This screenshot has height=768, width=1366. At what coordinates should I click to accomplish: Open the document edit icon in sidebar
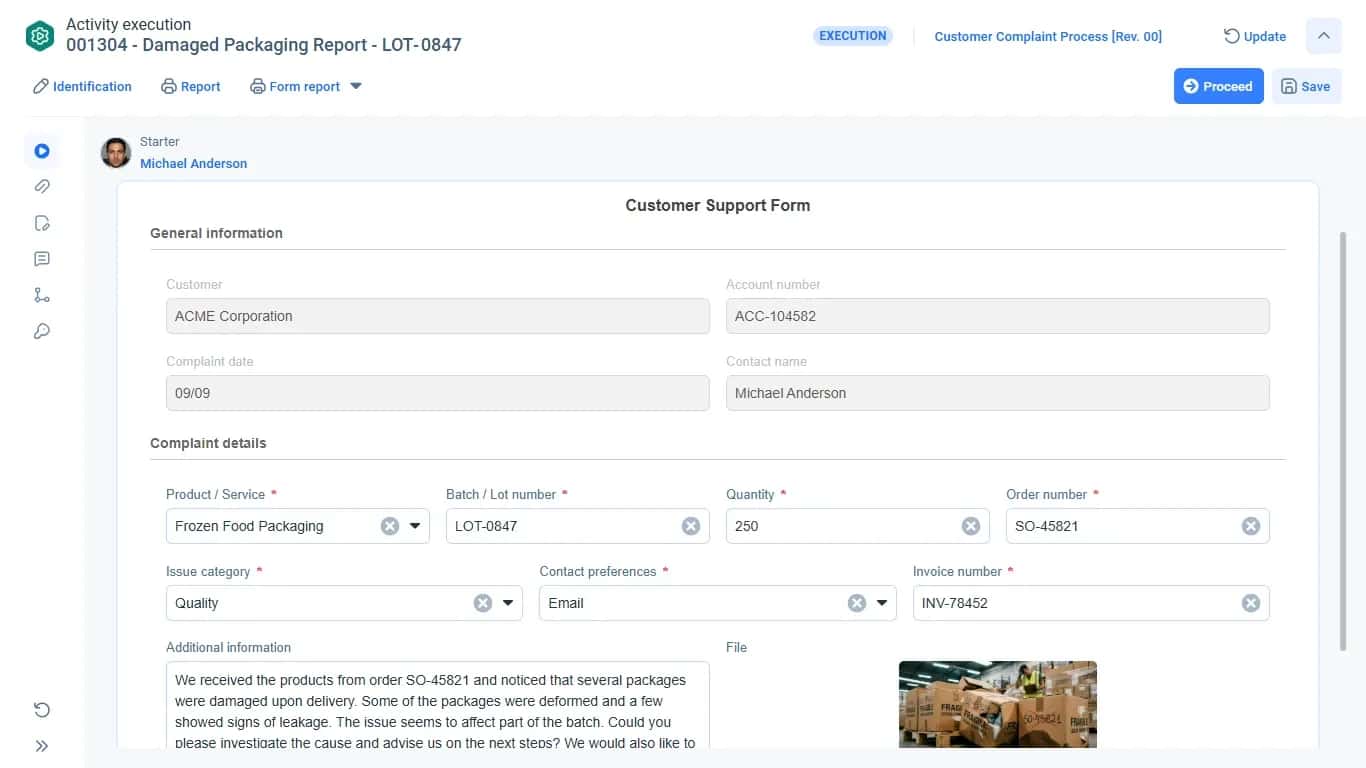coord(42,223)
